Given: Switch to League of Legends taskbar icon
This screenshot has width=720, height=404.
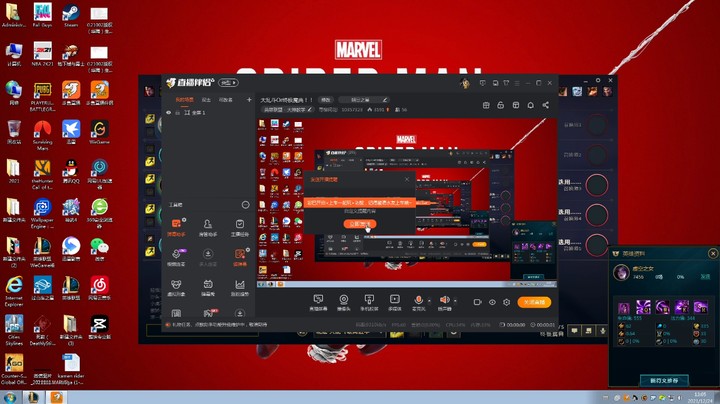Looking at the screenshot, I should [x=34, y=397].
